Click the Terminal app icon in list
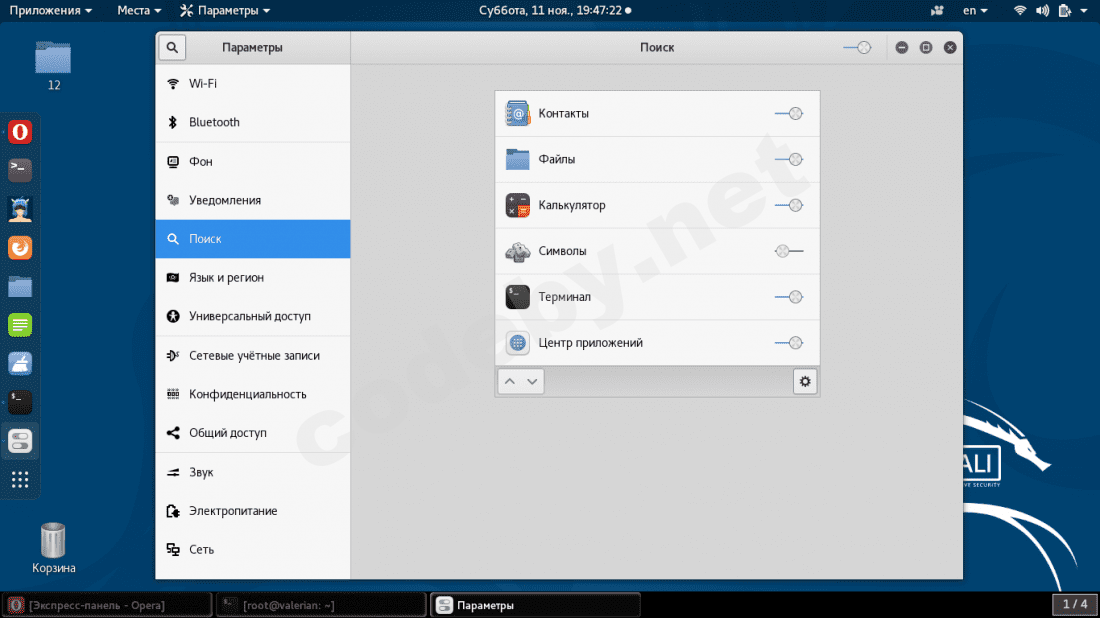1100x618 pixels. (518, 297)
